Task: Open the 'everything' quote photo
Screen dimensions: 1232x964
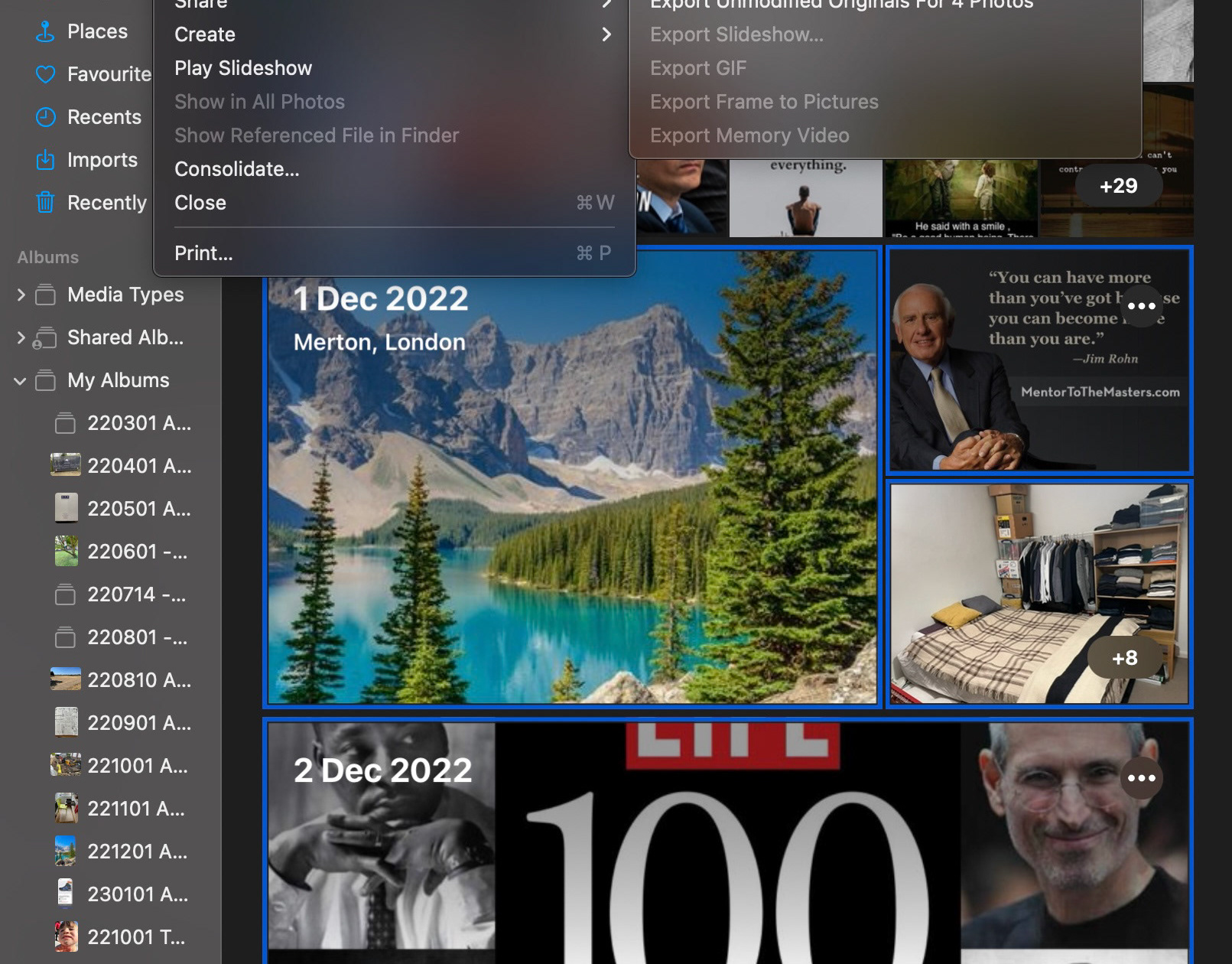Action: (x=805, y=198)
